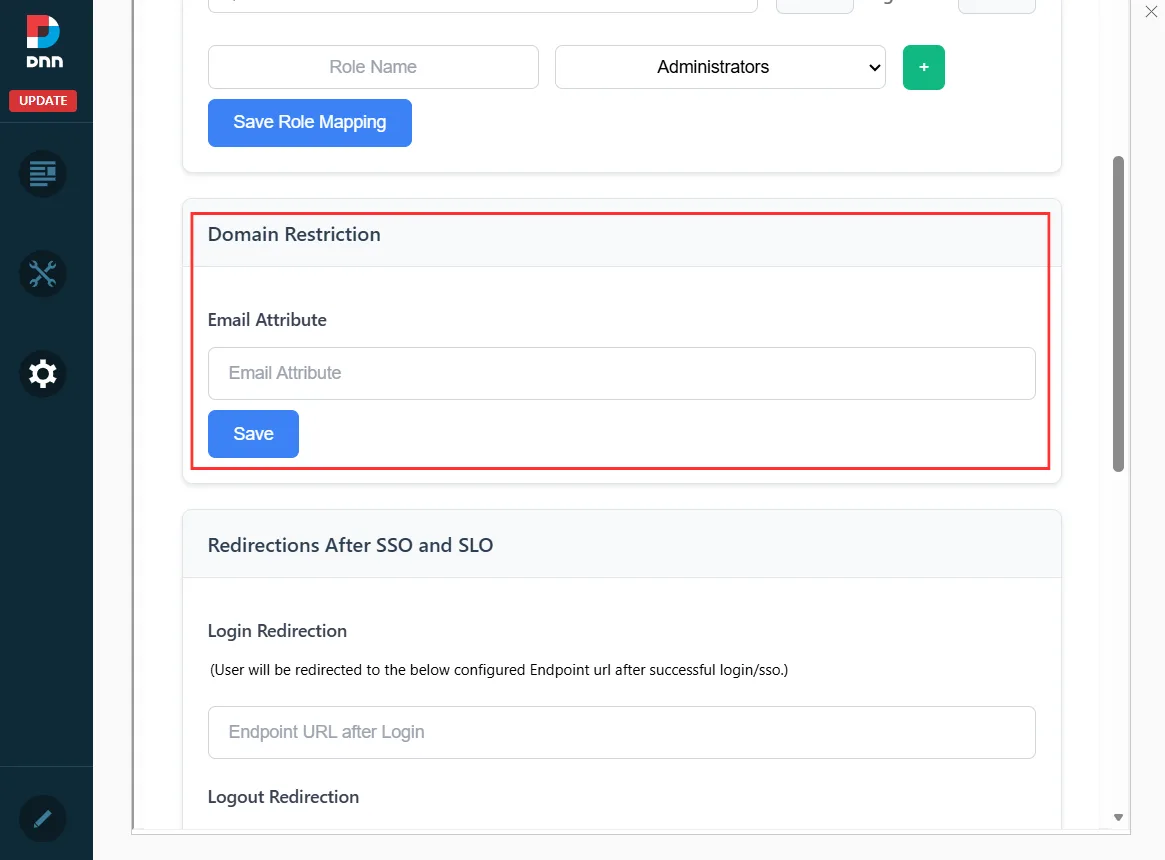Focus the Email Attribute input field
Viewport: 1165px width, 860px height.
point(621,373)
